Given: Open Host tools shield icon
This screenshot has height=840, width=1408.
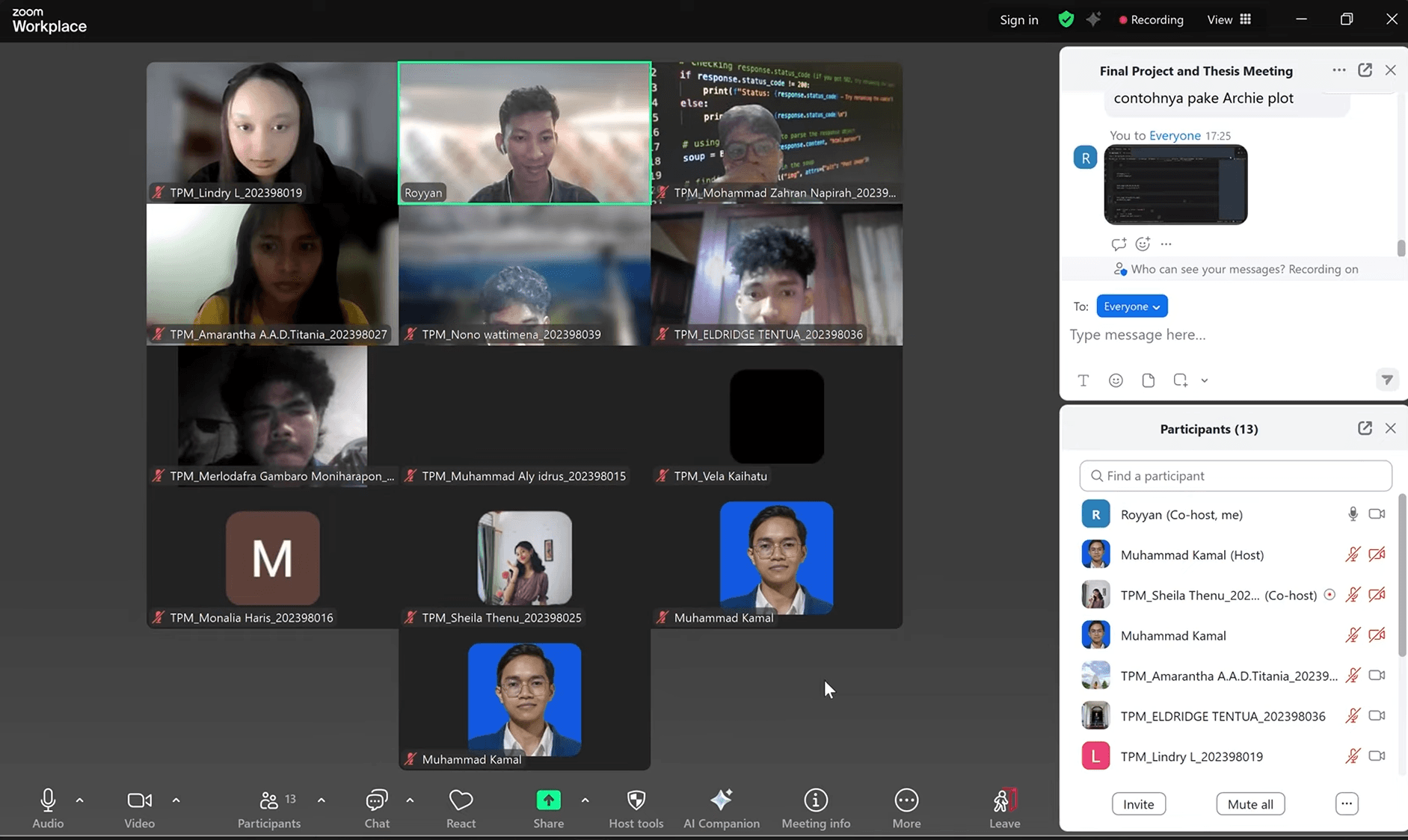Looking at the screenshot, I should pos(636,808).
